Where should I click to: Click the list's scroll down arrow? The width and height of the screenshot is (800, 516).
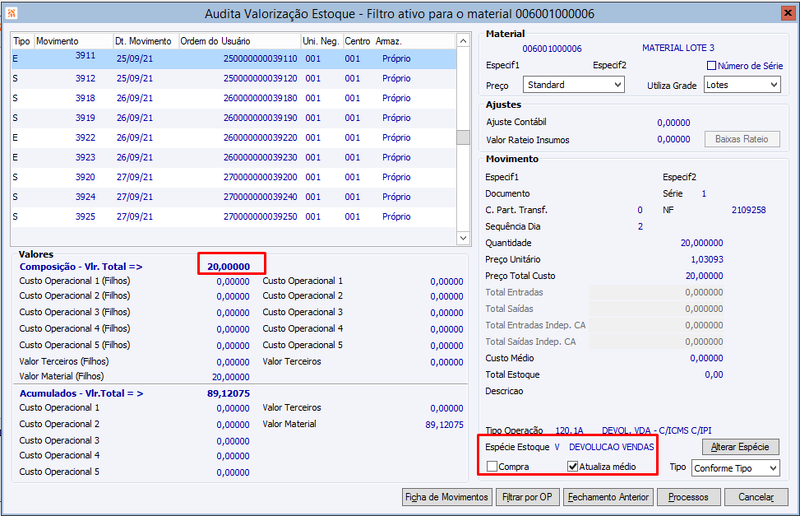[463, 238]
